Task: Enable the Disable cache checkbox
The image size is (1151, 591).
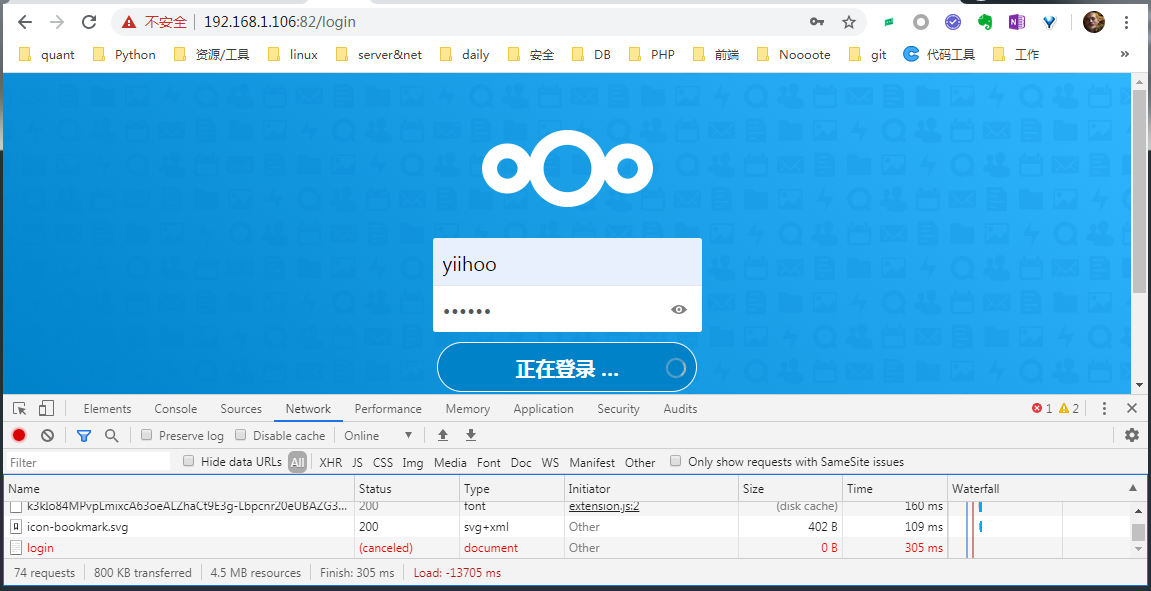Action: pyautogui.click(x=240, y=435)
